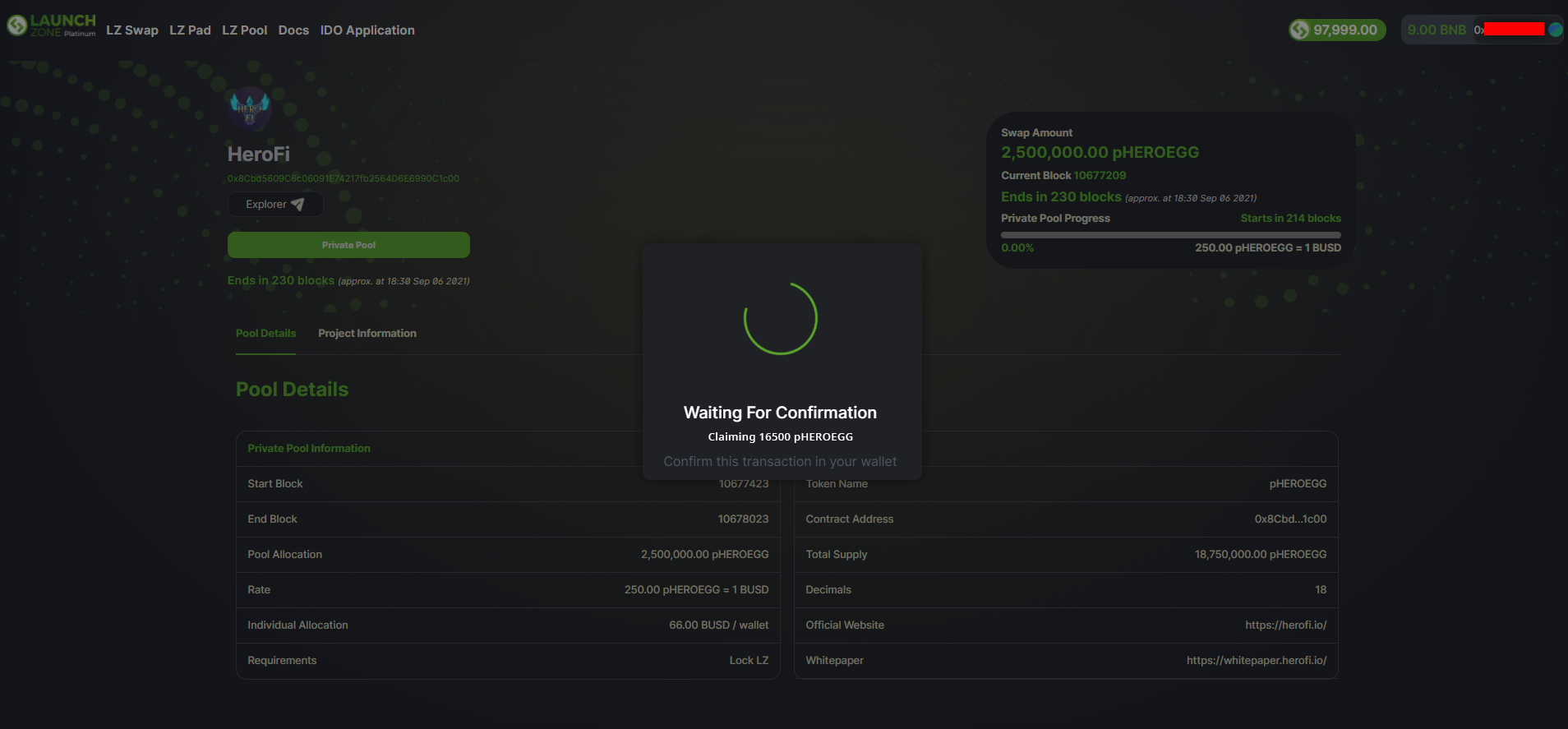The height and width of the screenshot is (729, 1568).
Task: Click the Private Pool button
Action: coord(348,245)
